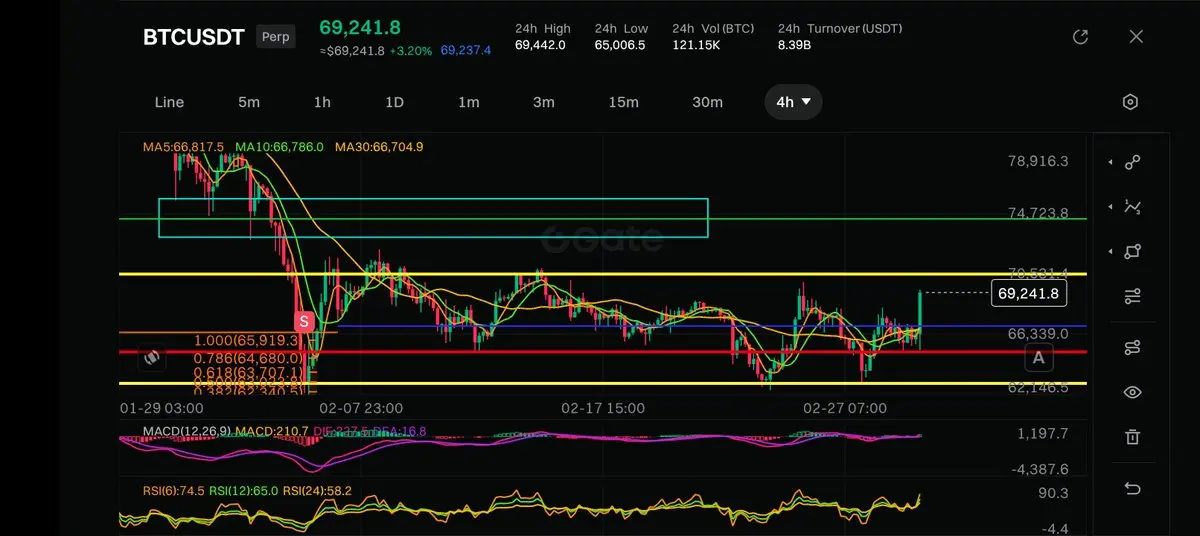Select the 15m timeframe
This screenshot has height=536, width=1200.
(623, 102)
